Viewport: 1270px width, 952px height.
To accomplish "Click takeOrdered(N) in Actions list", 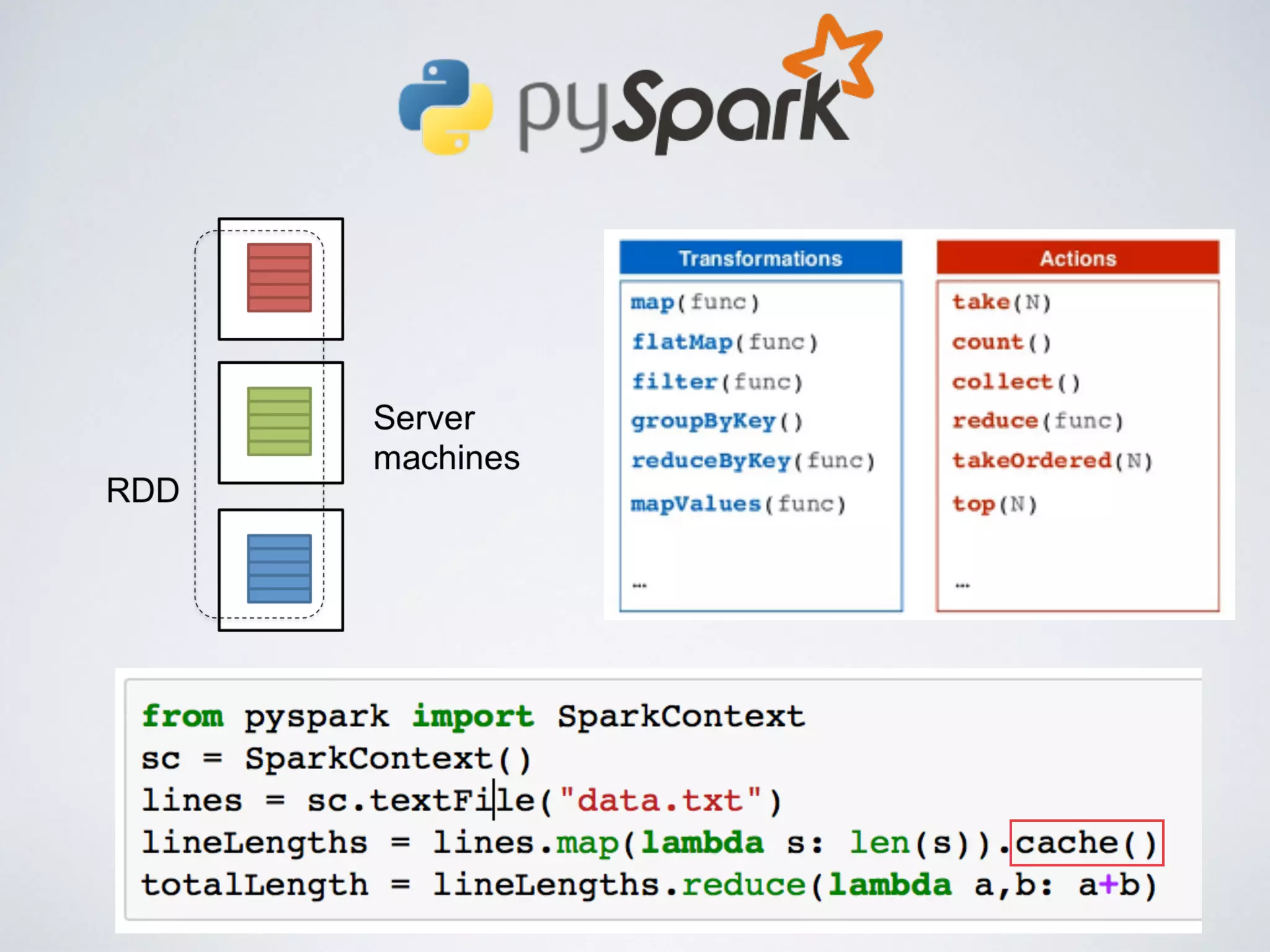I will point(1052,461).
